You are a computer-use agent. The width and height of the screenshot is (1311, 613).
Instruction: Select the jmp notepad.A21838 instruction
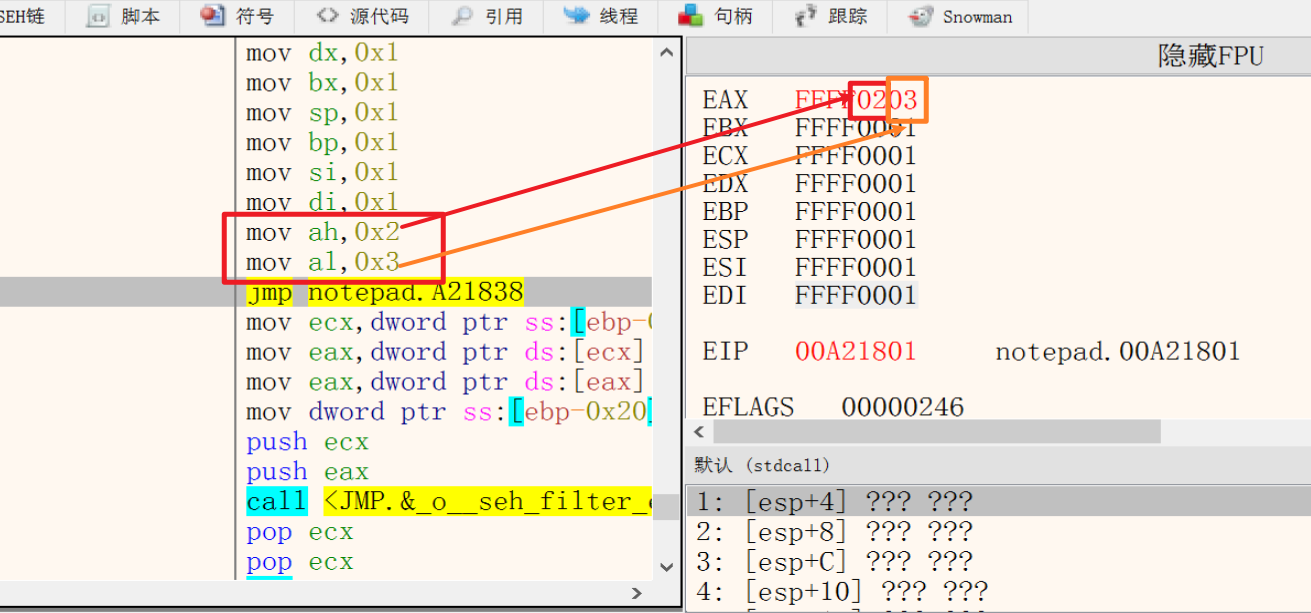(384, 292)
